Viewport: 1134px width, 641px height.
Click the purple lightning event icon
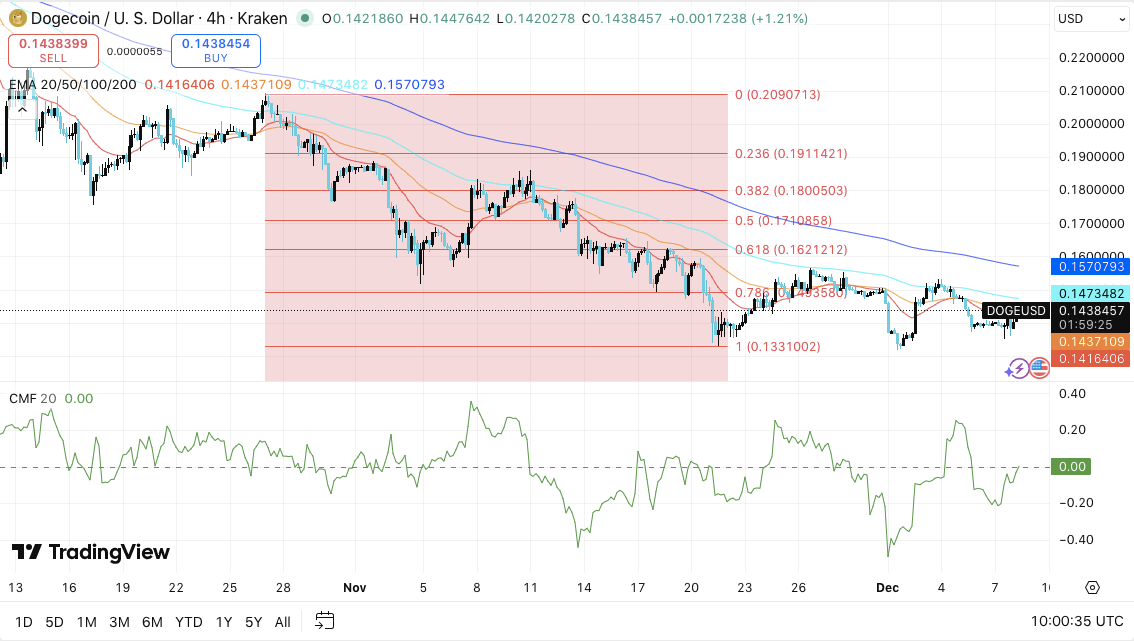pyautogui.click(x=1018, y=369)
